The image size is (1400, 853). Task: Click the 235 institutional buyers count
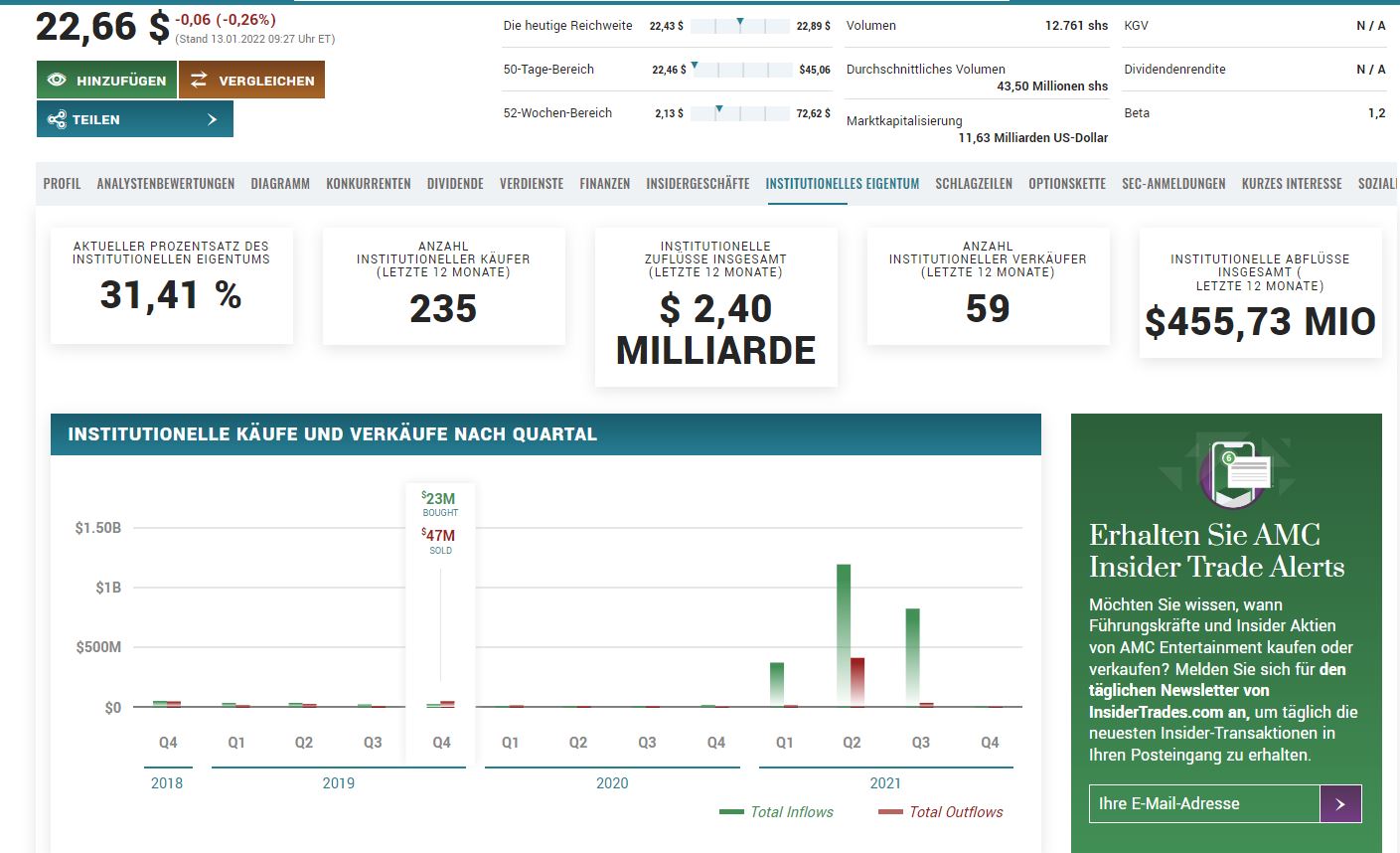point(443,309)
